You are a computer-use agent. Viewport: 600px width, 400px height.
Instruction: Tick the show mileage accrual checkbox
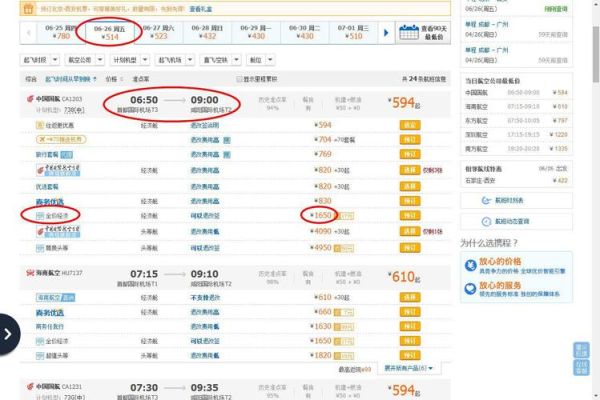point(239,79)
